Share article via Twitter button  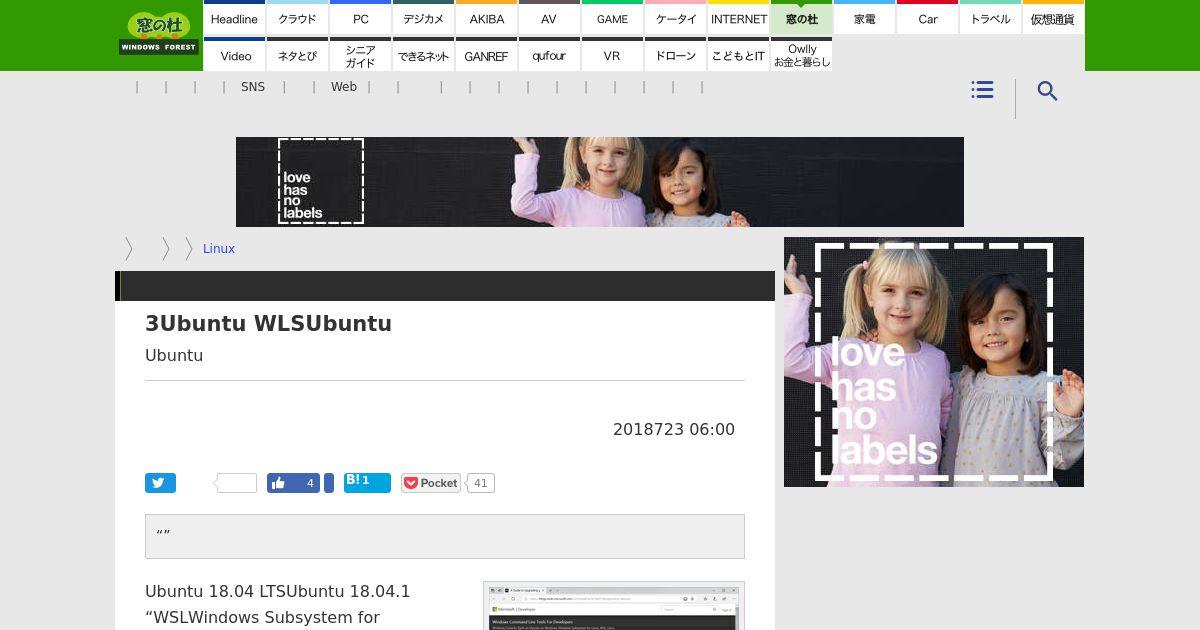tap(160, 483)
